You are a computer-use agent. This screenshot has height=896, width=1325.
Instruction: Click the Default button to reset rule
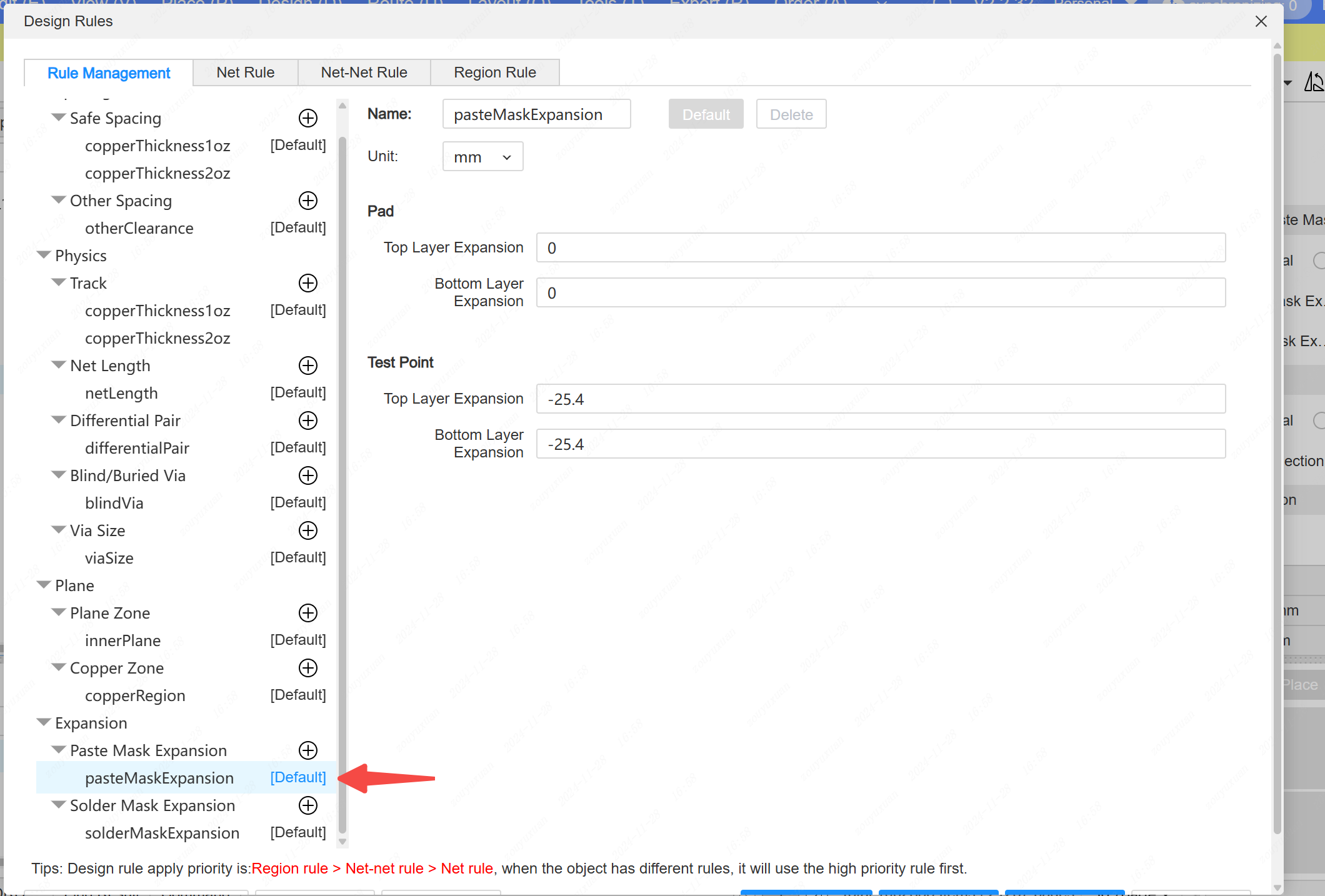click(x=705, y=114)
